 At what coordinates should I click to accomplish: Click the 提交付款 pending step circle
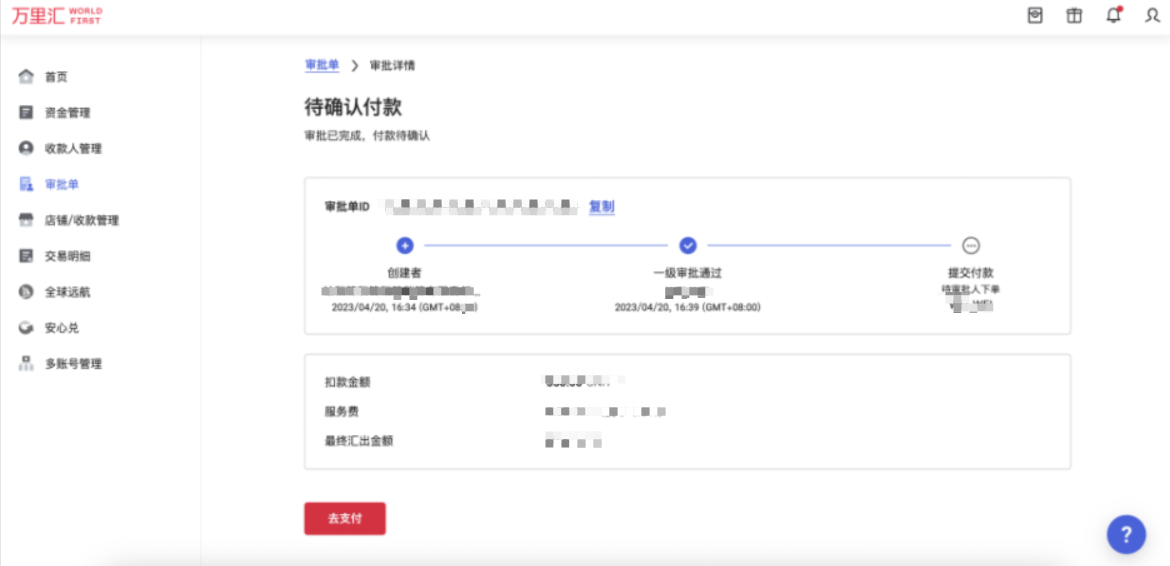click(970, 245)
